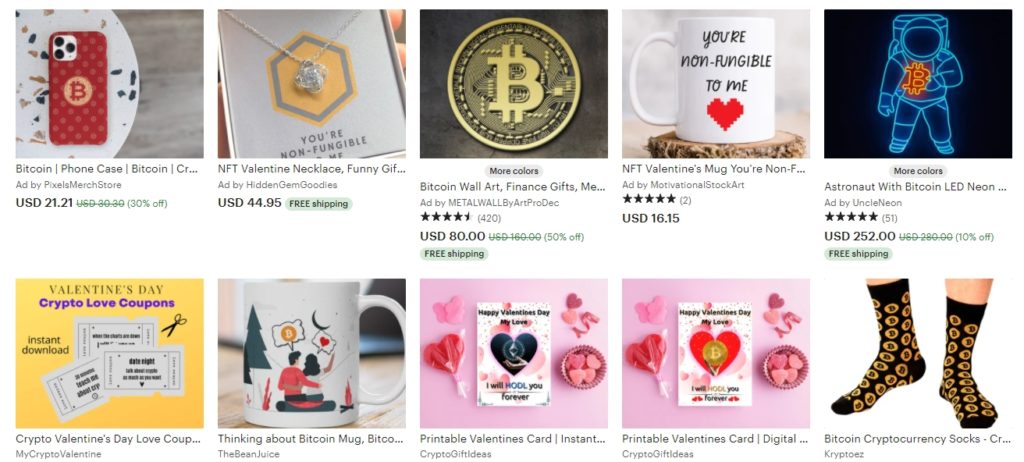Screen dimensions: 1024x462
Task: Open the Bitcoin socks product photo
Action: 918,354
